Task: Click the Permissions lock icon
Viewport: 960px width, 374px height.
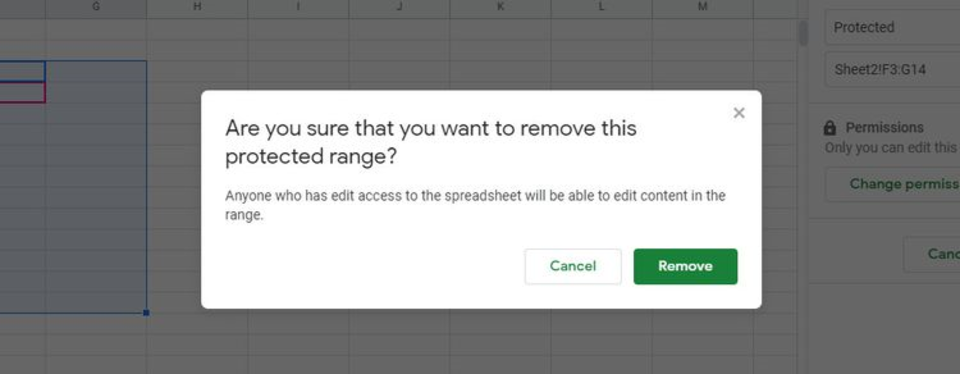Action: (x=830, y=128)
